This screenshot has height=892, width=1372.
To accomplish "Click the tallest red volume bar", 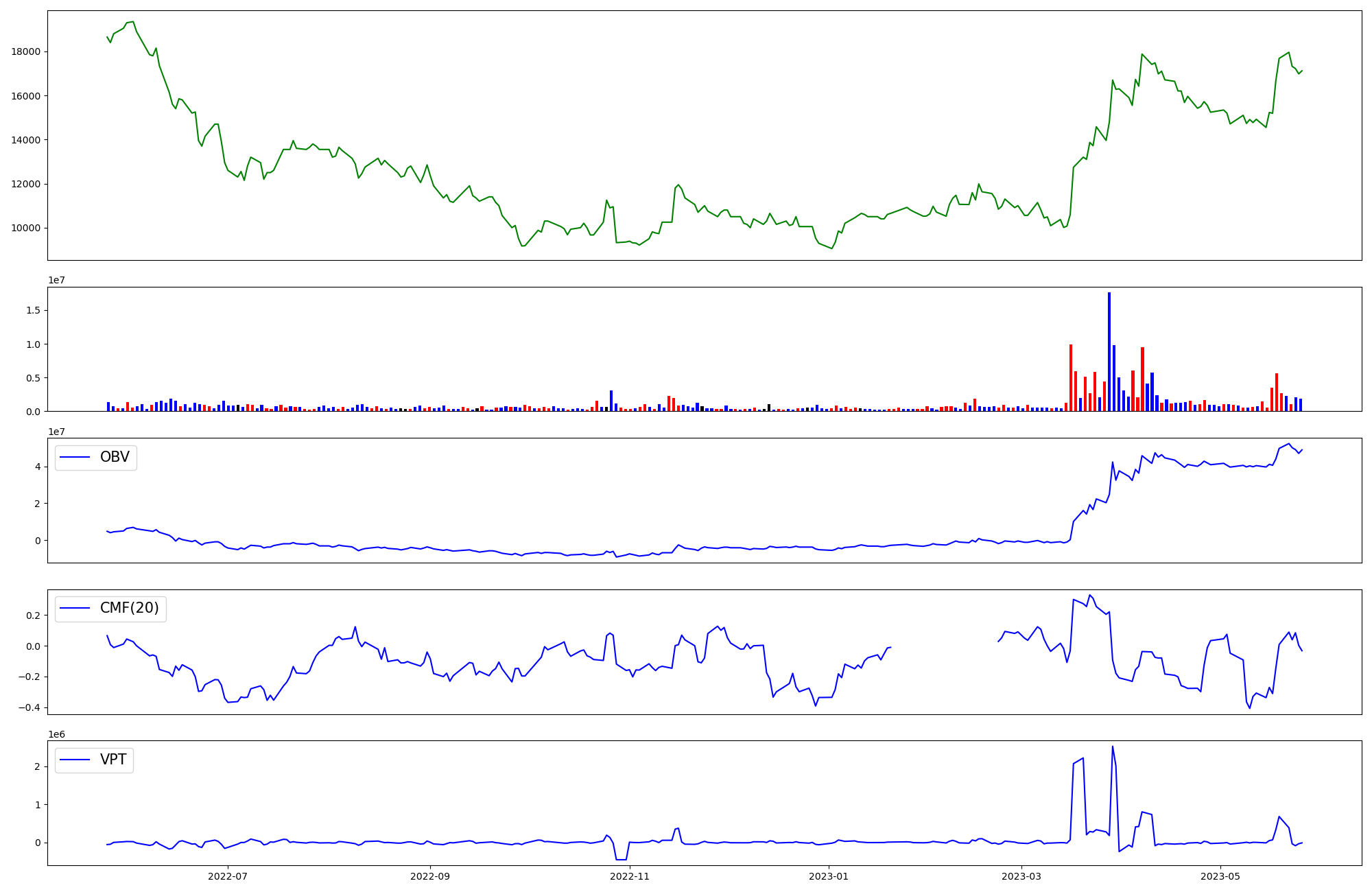I will click(1070, 377).
